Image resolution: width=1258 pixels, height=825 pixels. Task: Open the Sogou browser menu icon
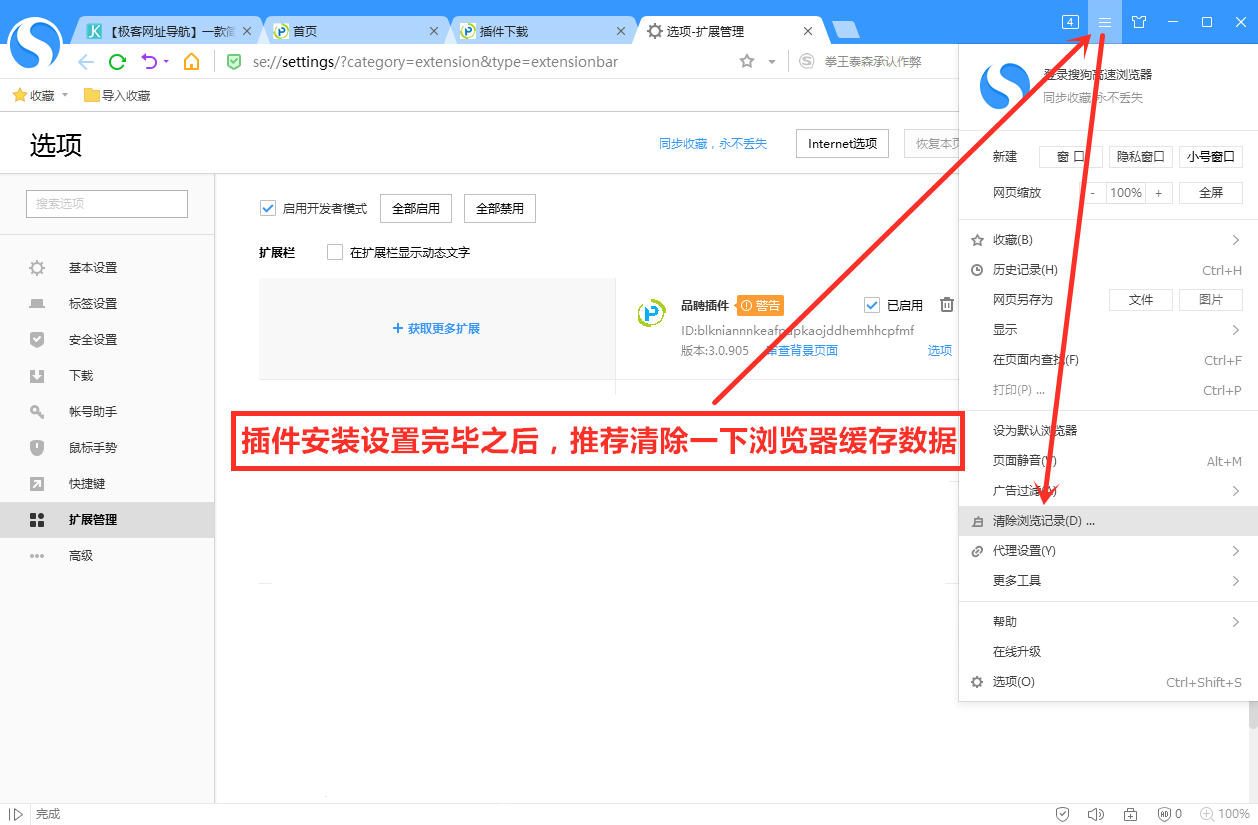click(x=1103, y=22)
